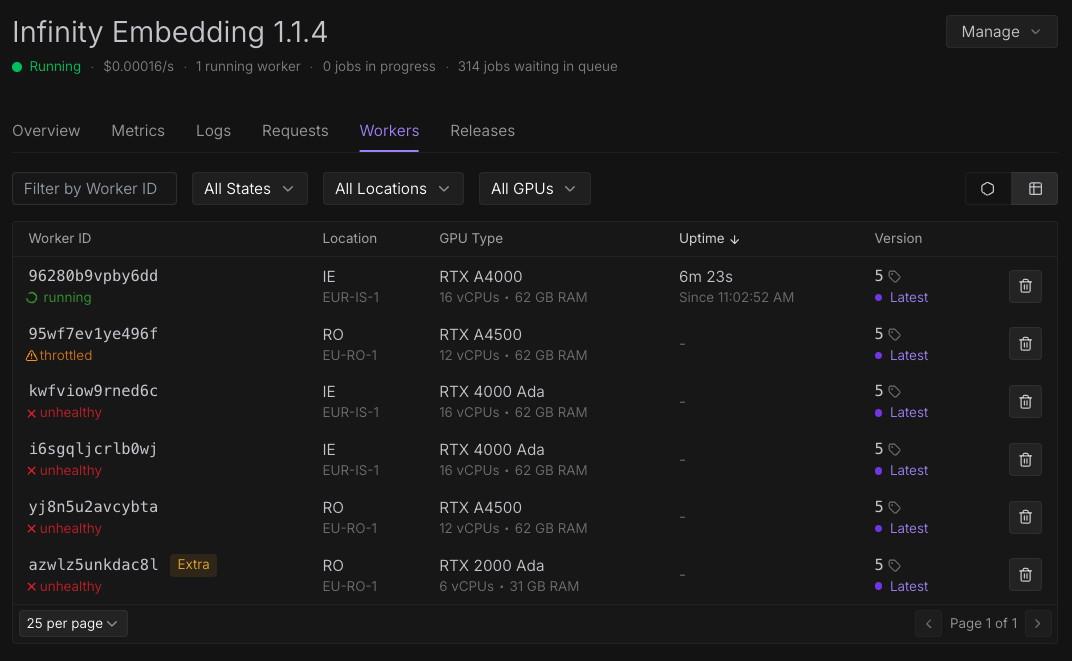Sort by Uptime column header
The image size is (1072, 661).
[x=709, y=239]
